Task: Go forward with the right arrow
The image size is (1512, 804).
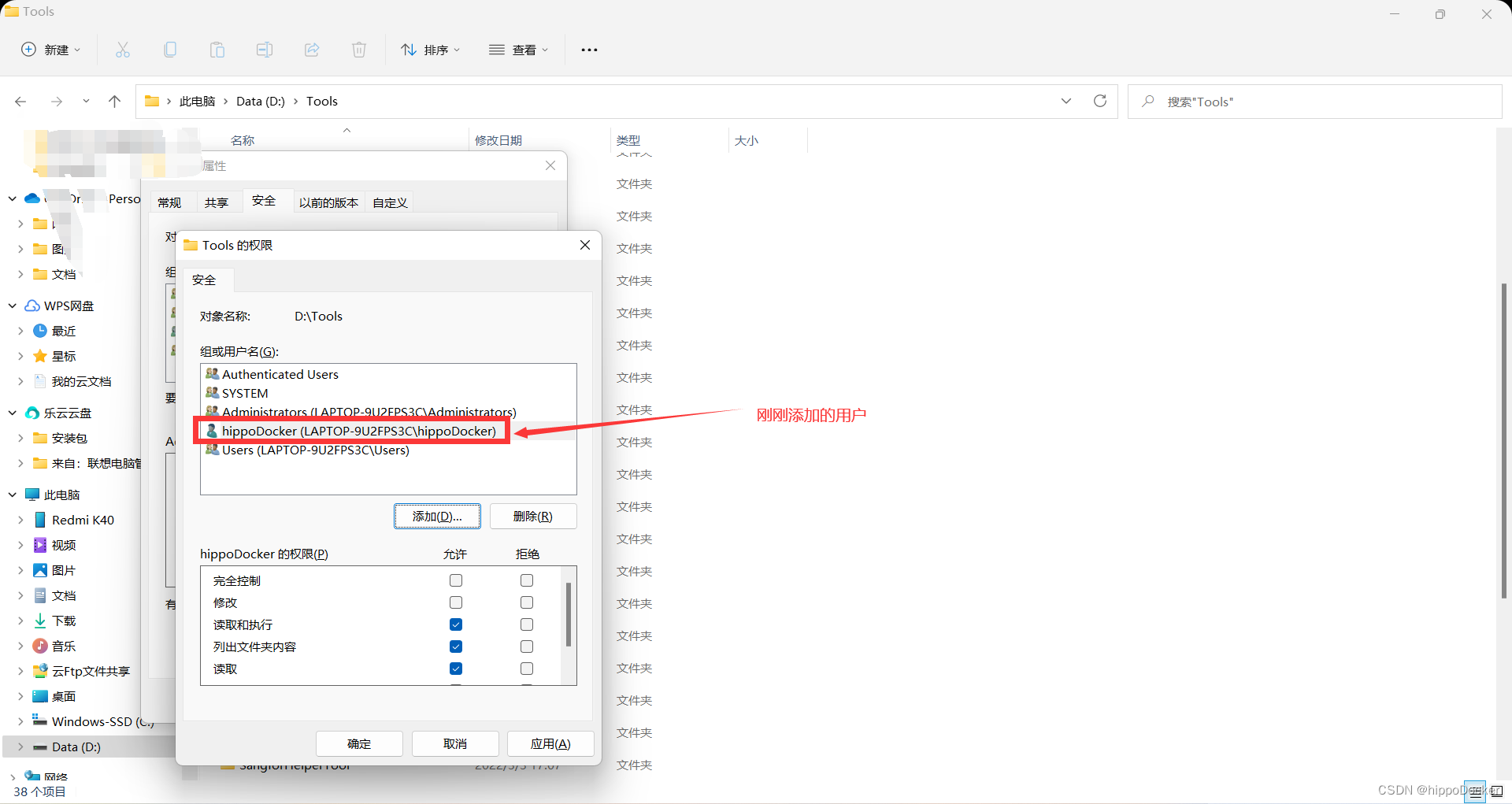Action: 56,102
